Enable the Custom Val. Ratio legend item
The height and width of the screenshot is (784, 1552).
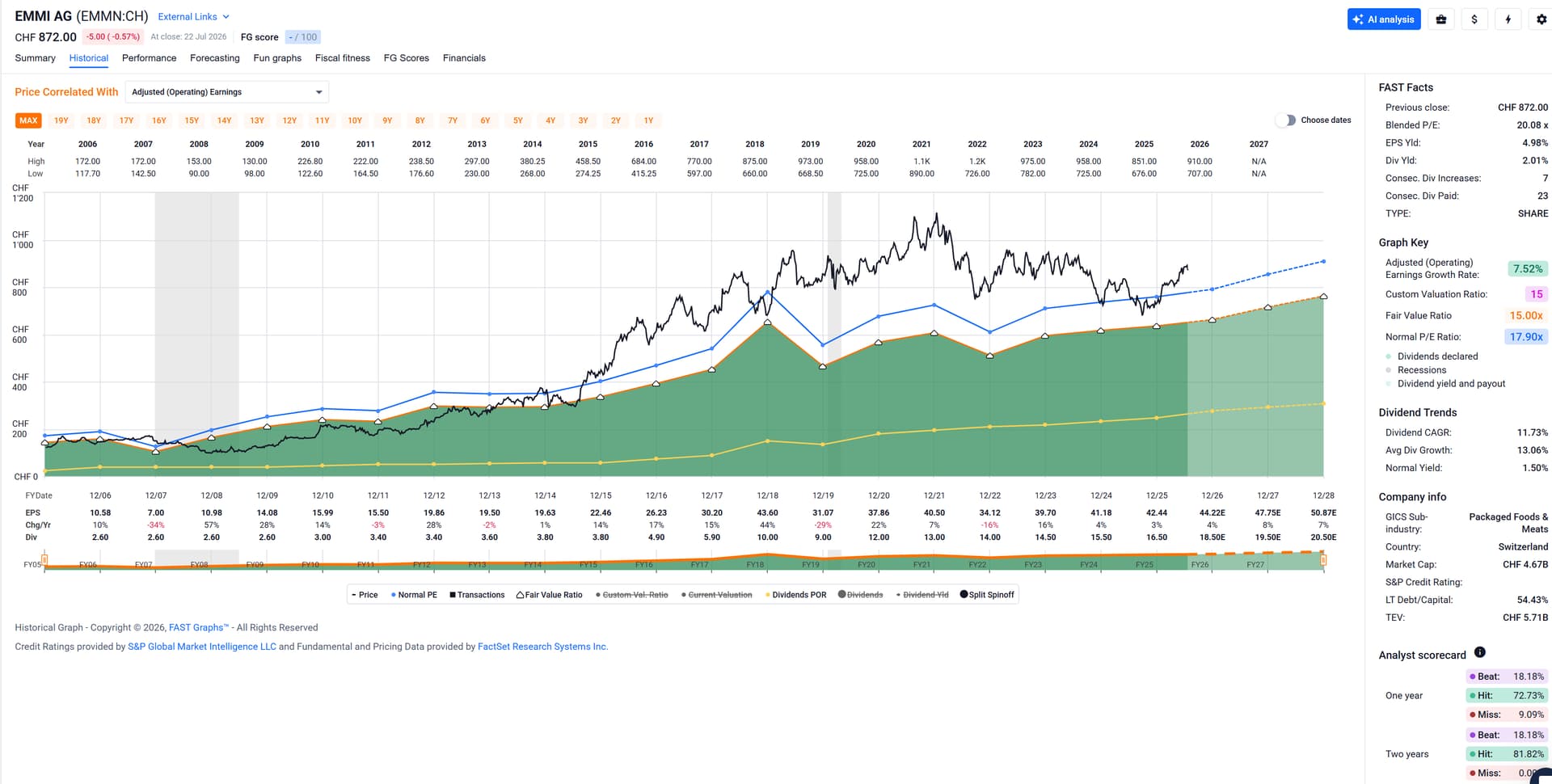(632, 595)
